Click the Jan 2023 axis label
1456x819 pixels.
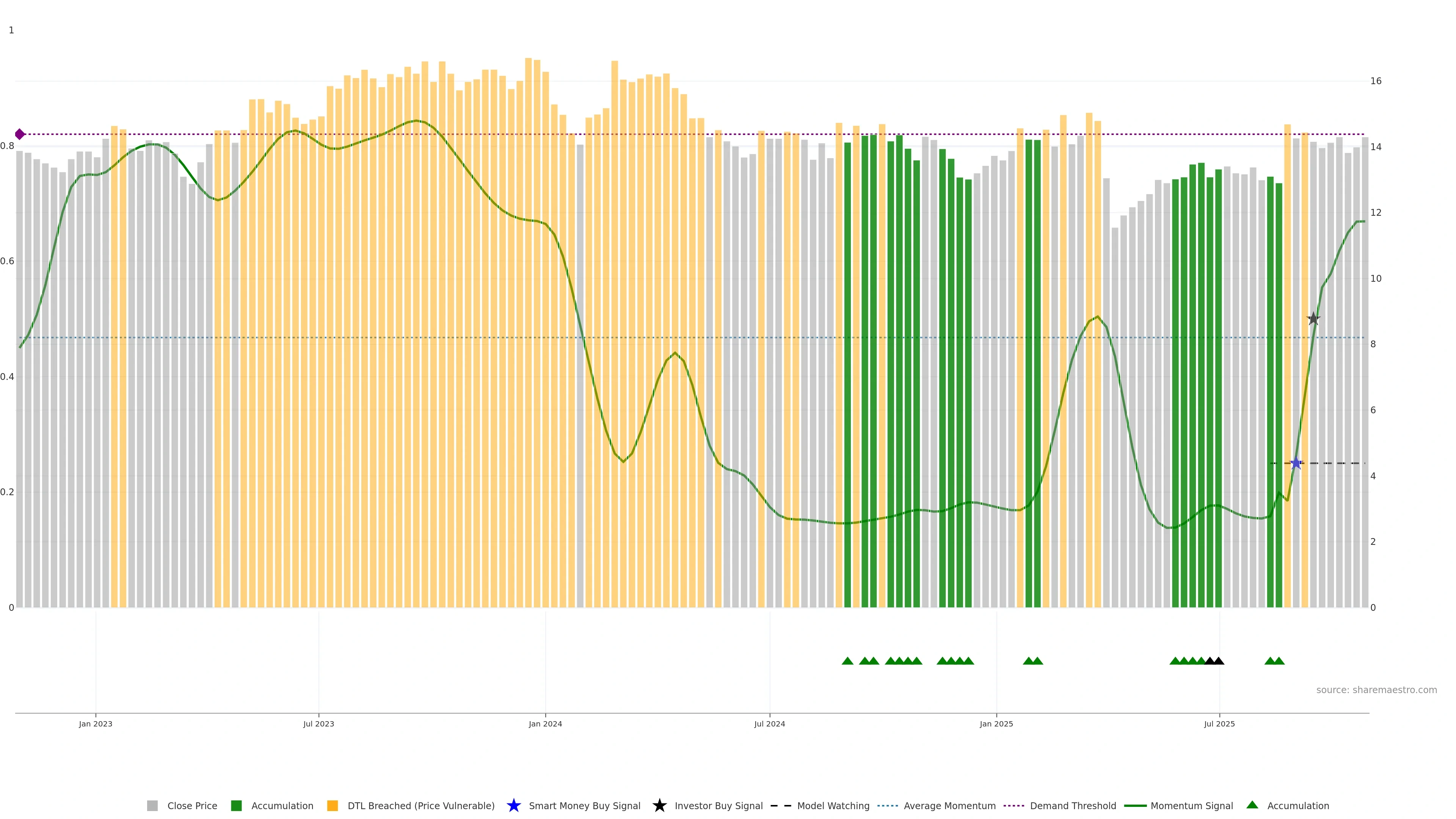point(96,723)
